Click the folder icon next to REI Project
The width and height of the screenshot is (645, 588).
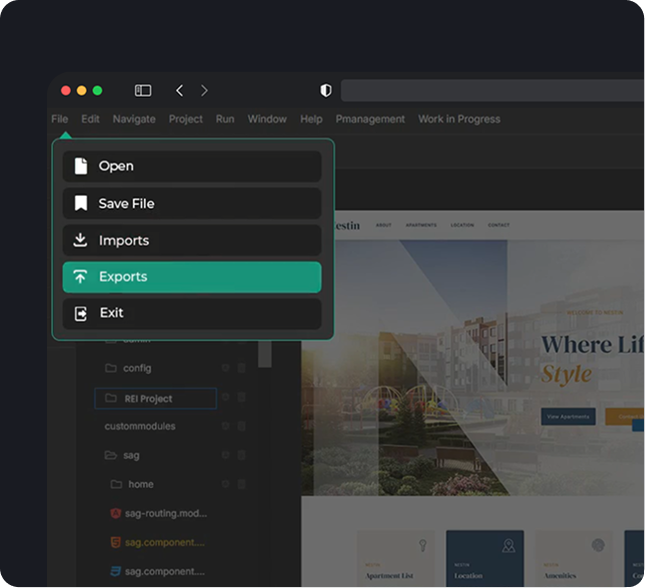tap(111, 398)
